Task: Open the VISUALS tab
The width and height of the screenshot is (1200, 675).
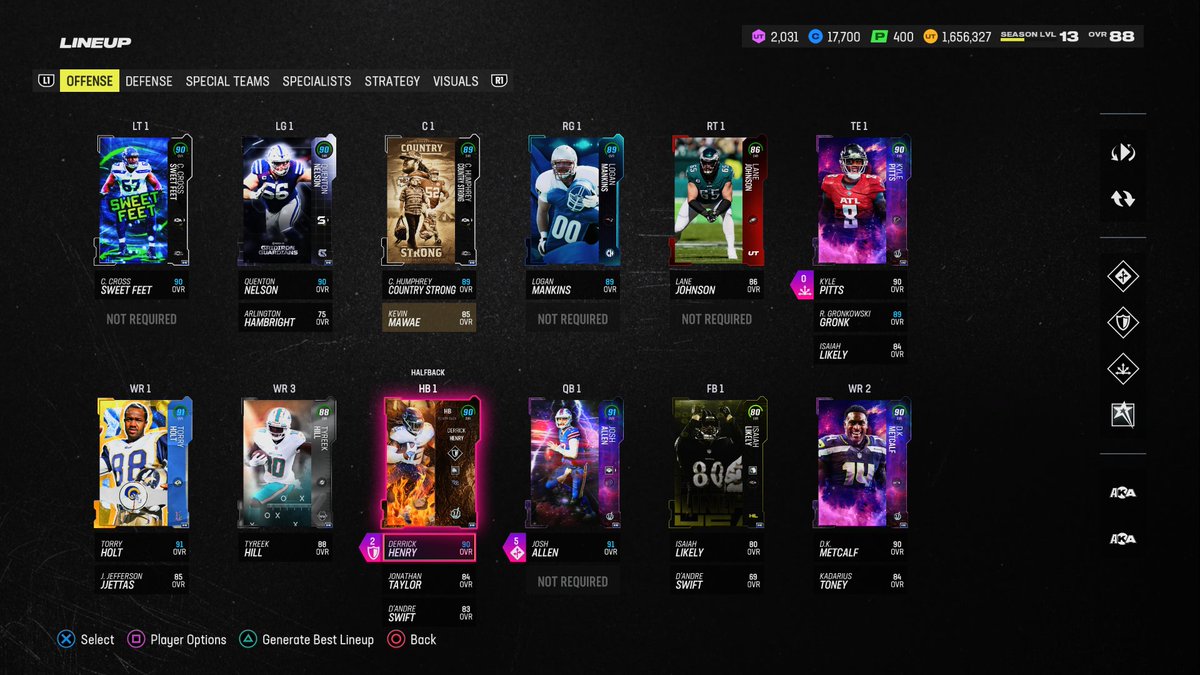Action: (x=455, y=81)
